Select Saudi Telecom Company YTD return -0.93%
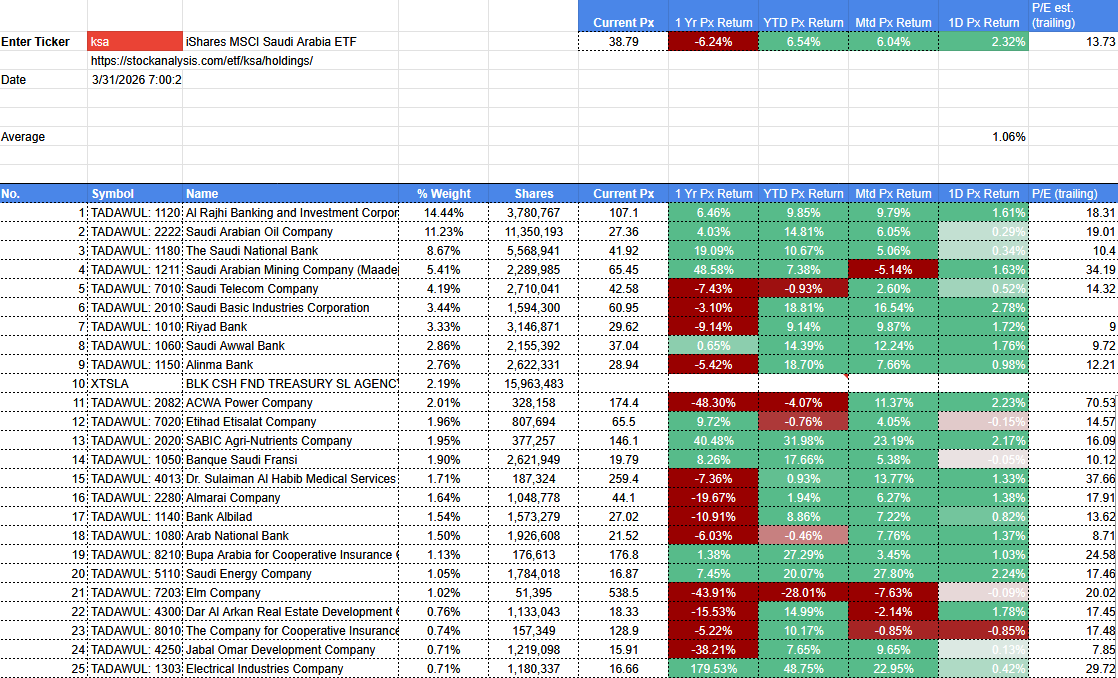Screen dimensions: 1118x678 tap(803, 289)
